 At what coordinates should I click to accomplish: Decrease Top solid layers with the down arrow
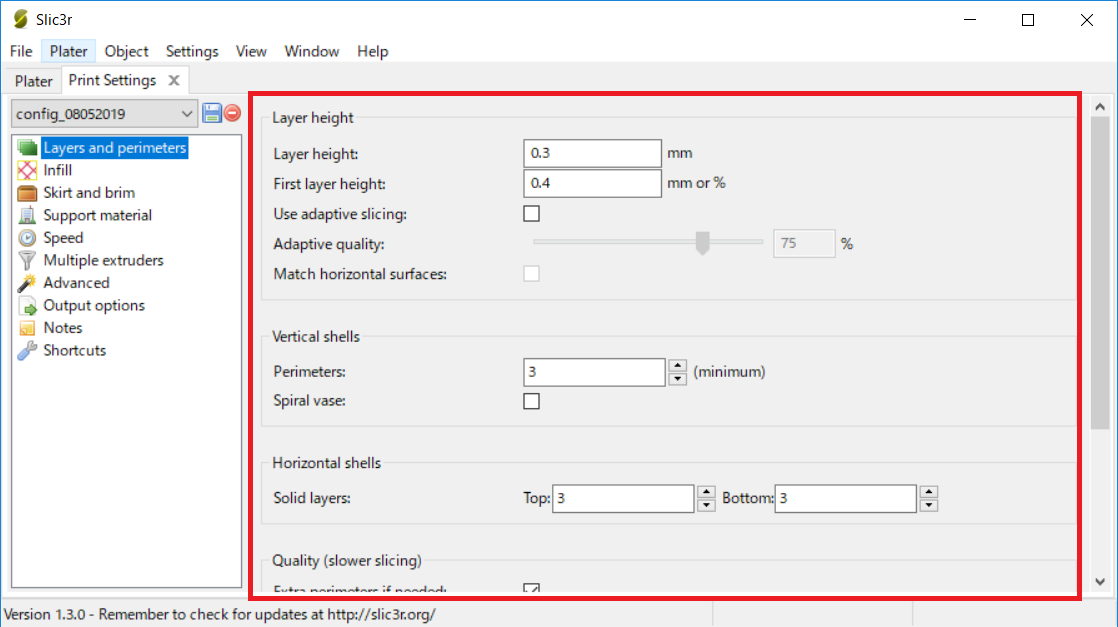pyautogui.click(x=706, y=505)
